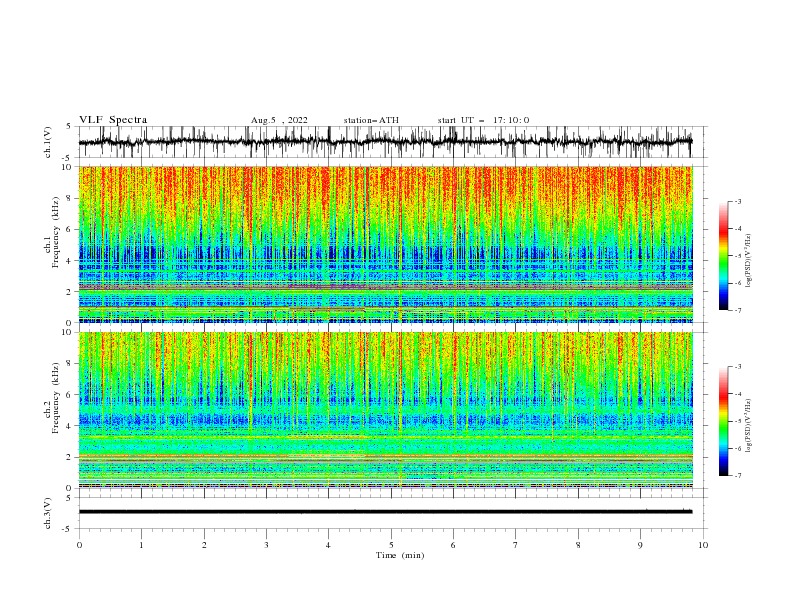The height and width of the screenshot is (612, 792).
Task: Click the "8" minute tick label on time axis
Action: click(x=578, y=545)
